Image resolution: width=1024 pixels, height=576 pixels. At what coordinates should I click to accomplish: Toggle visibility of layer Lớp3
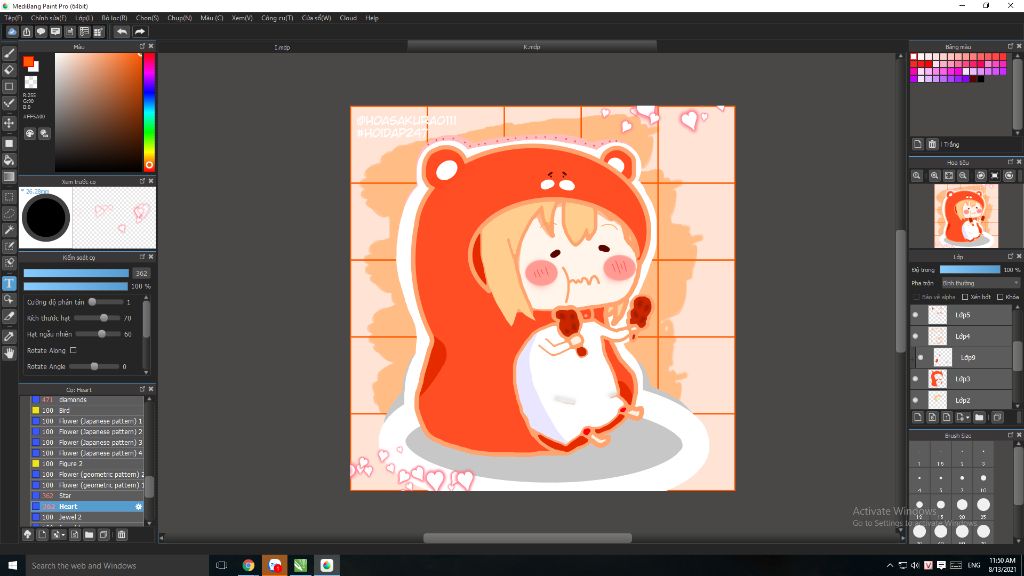(x=916, y=379)
